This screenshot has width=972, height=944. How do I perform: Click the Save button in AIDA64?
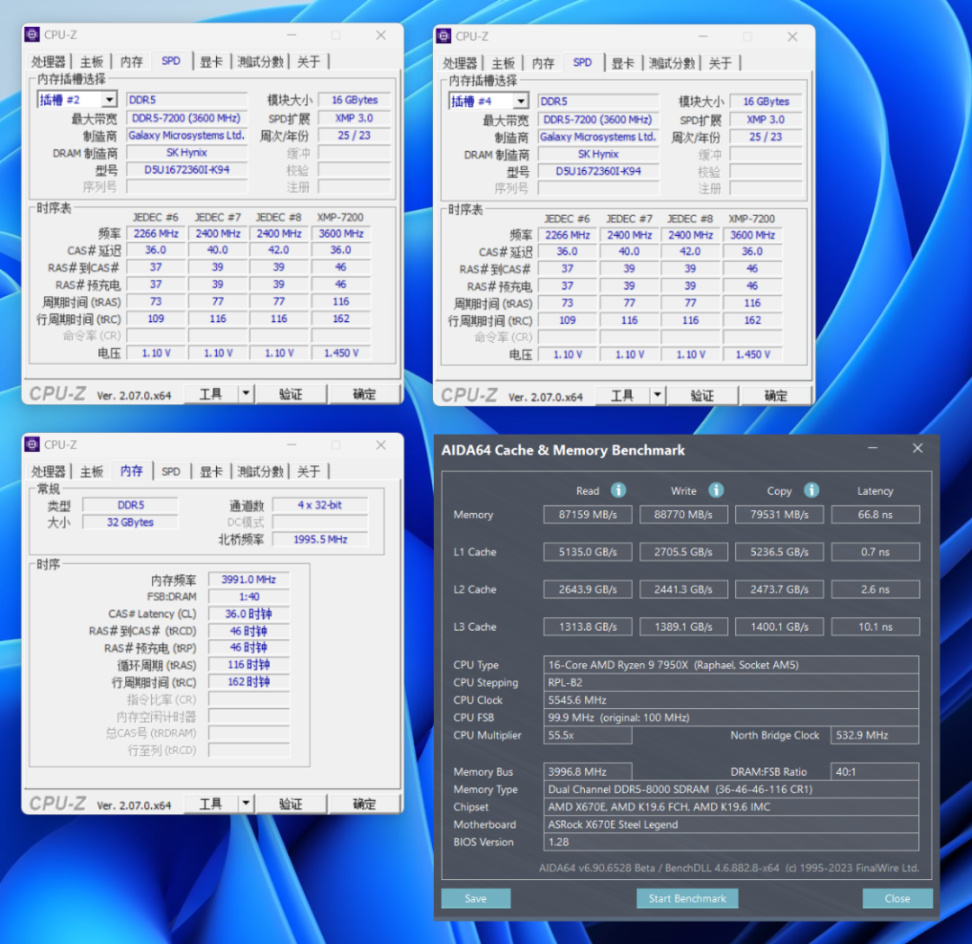tap(475, 898)
